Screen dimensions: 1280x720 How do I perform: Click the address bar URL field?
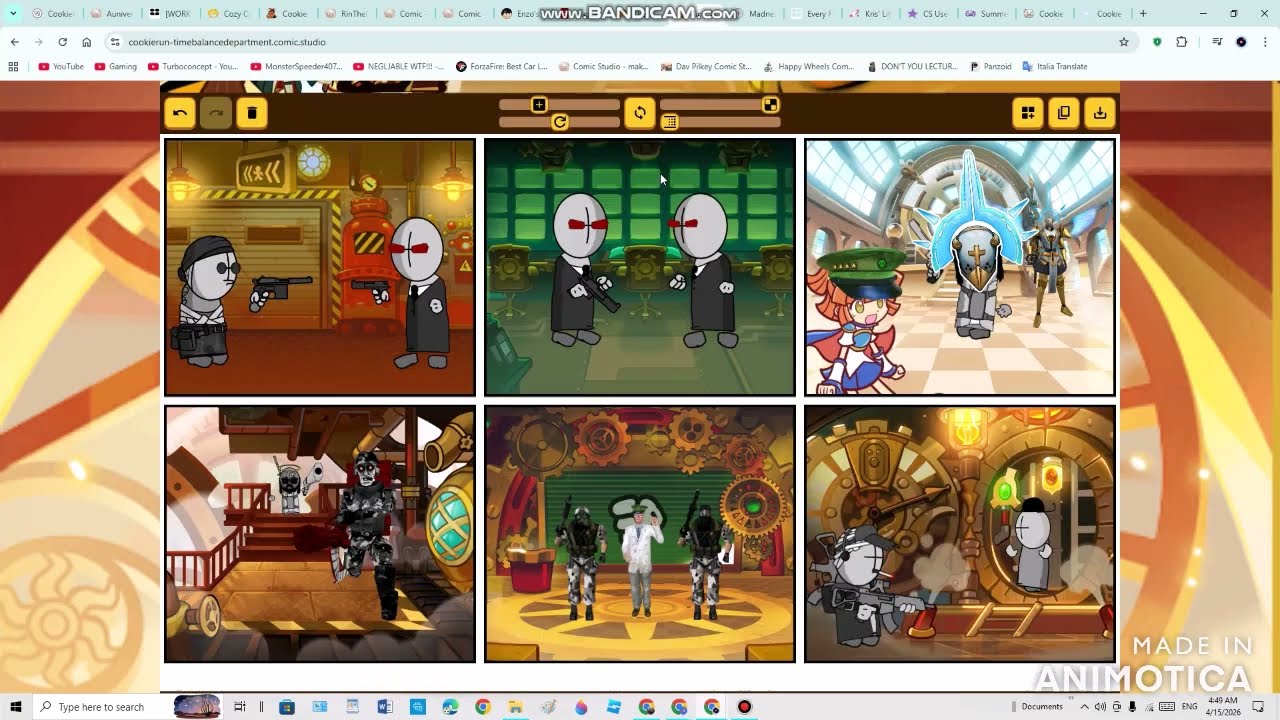[x=620, y=42]
